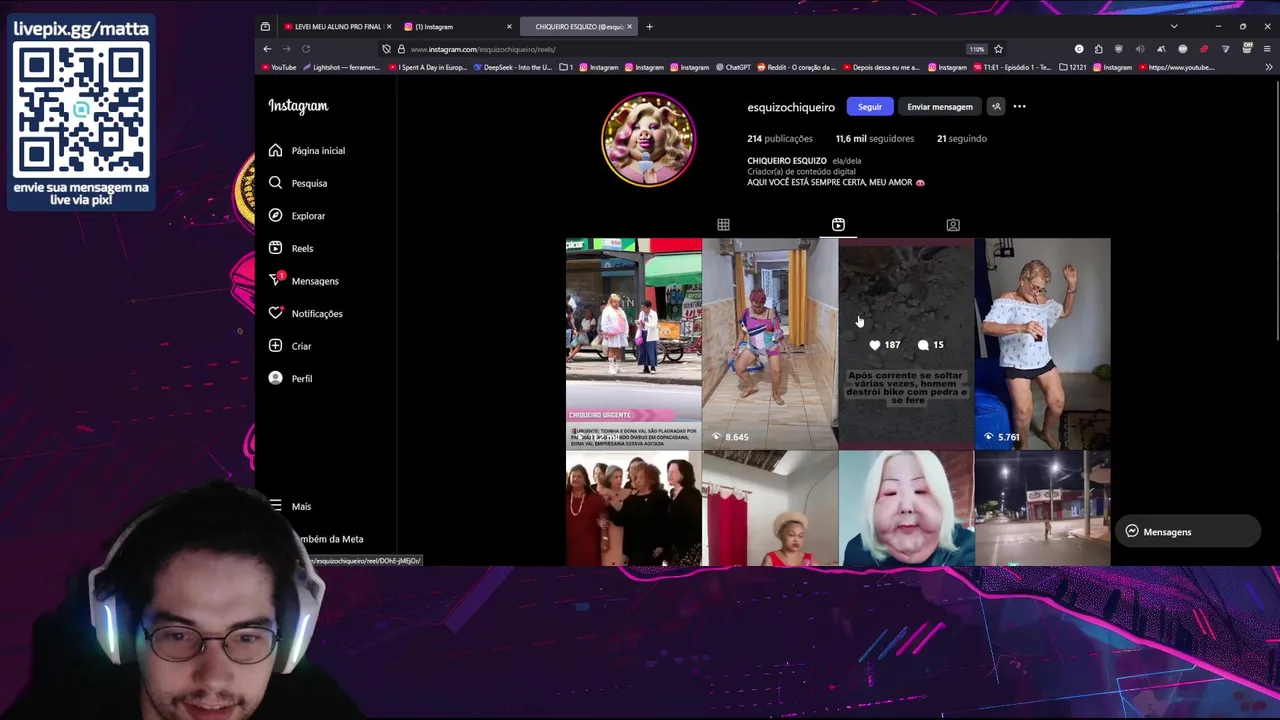Click the 214 publicações count
This screenshot has width=1280, height=720.
(x=780, y=139)
